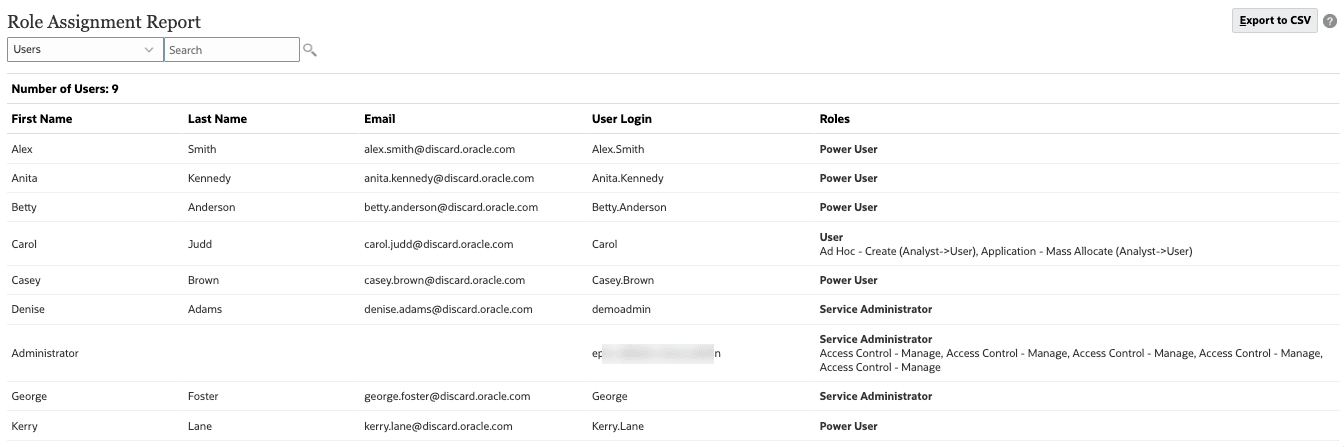Click Carol's Ad Hoc roles description
Viewport: 1344px width, 447px height.
[x=1005, y=251]
